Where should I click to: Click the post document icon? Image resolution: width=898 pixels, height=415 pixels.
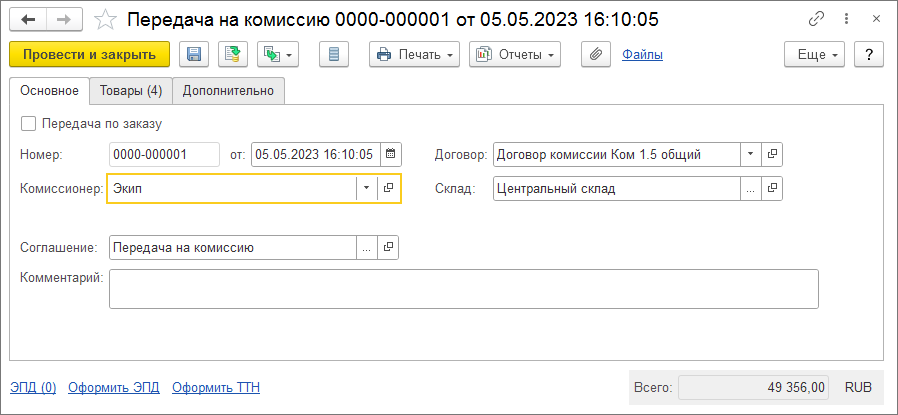(x=233, y=55)
